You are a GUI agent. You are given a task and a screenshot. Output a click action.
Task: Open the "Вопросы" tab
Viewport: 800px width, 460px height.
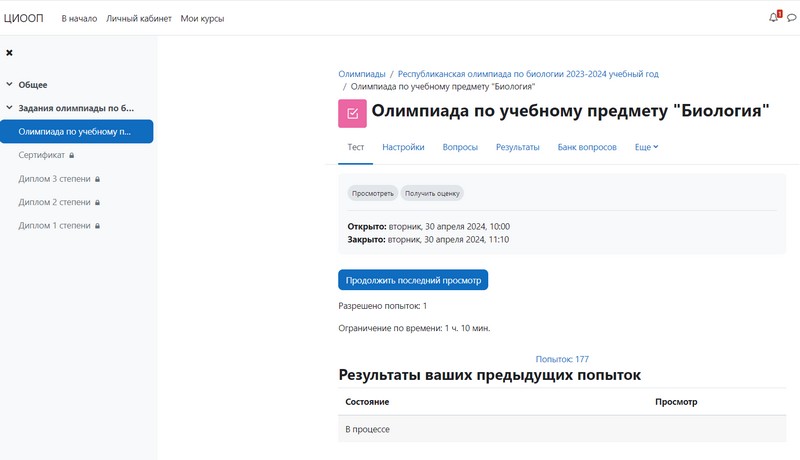pos(460,147)
